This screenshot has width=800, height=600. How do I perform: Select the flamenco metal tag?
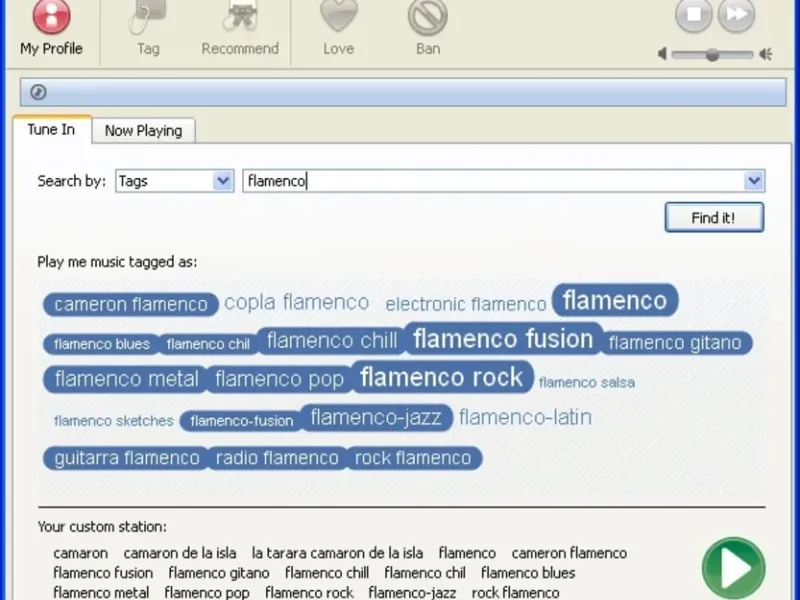(x=126, y=379)
